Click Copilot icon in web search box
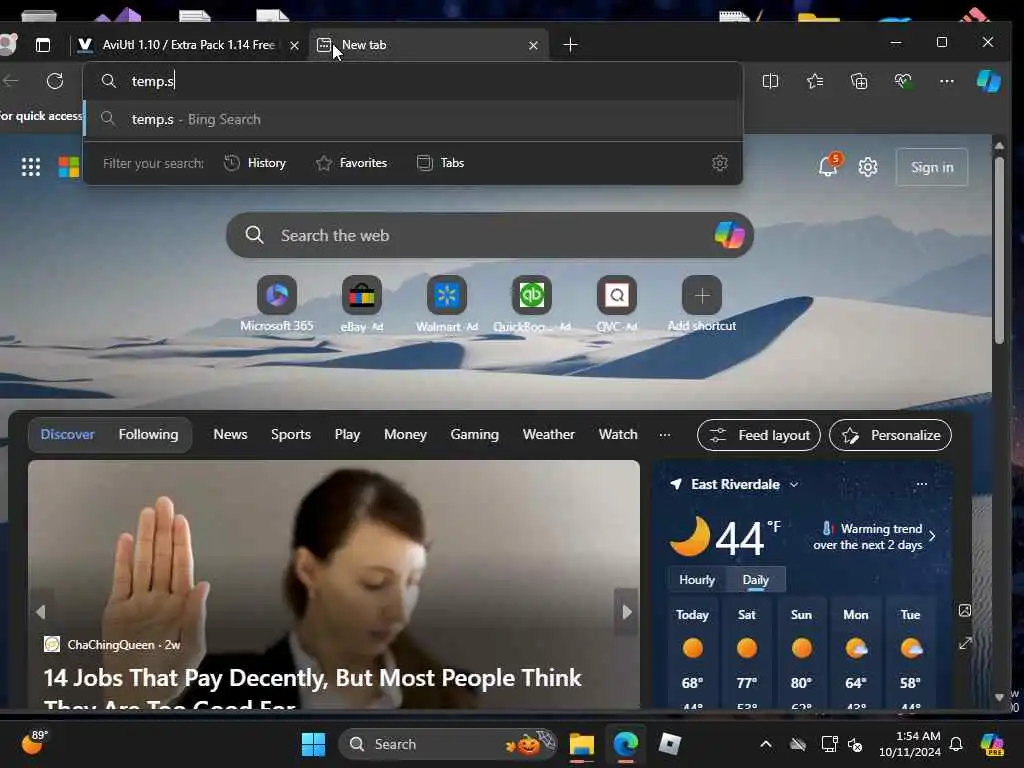The image size is (1024, 768). [729, 235]
